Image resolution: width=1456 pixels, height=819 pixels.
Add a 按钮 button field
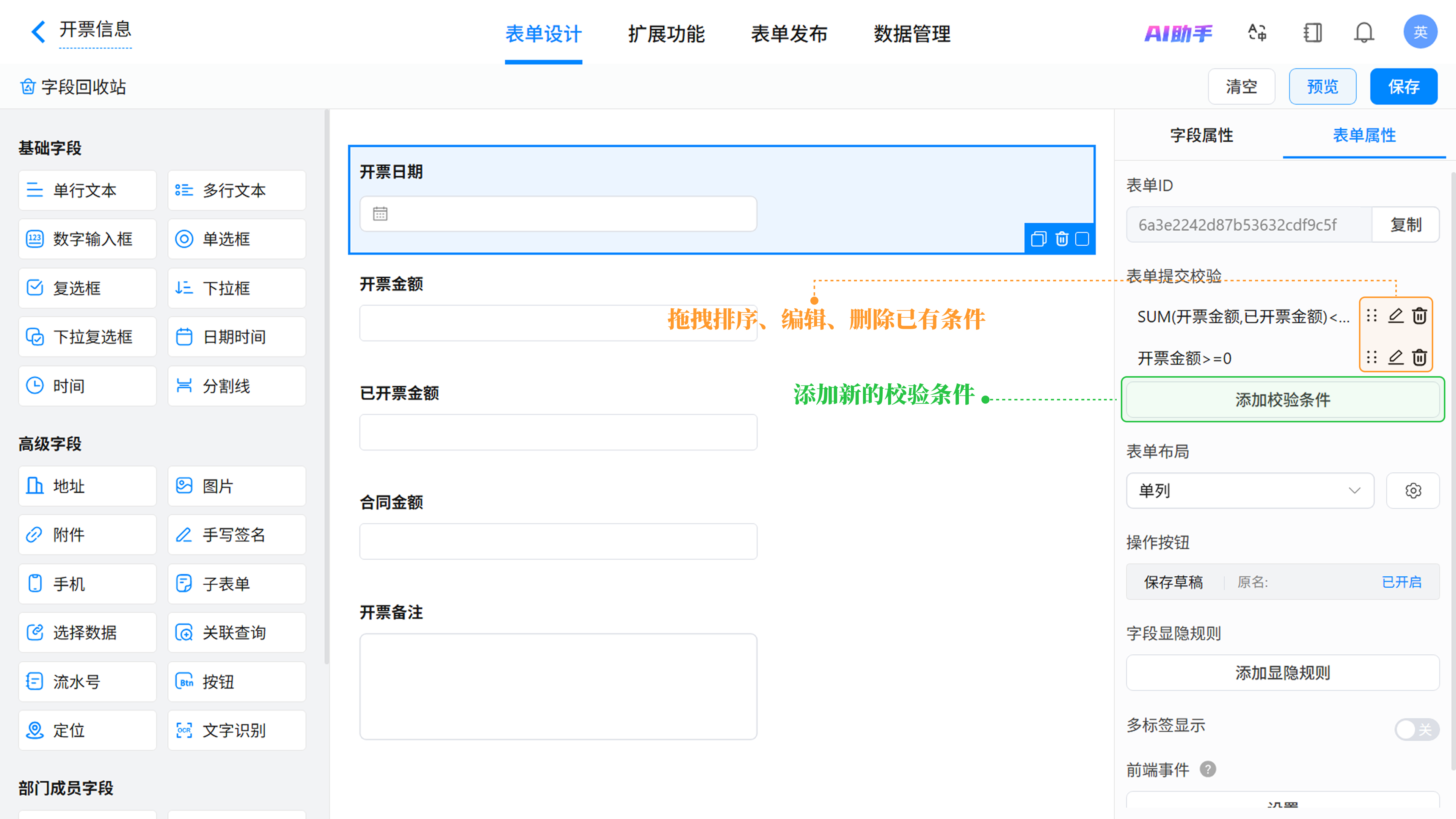point(237,682)
